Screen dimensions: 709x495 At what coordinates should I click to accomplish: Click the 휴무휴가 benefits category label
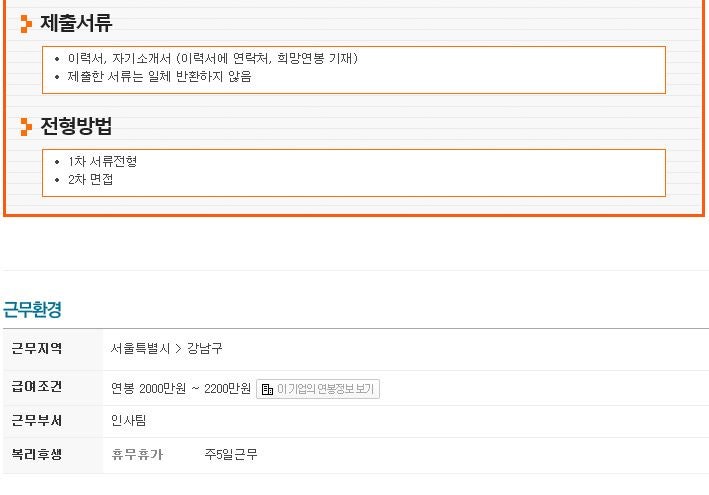pyautogui.click(x=137, y=454)
